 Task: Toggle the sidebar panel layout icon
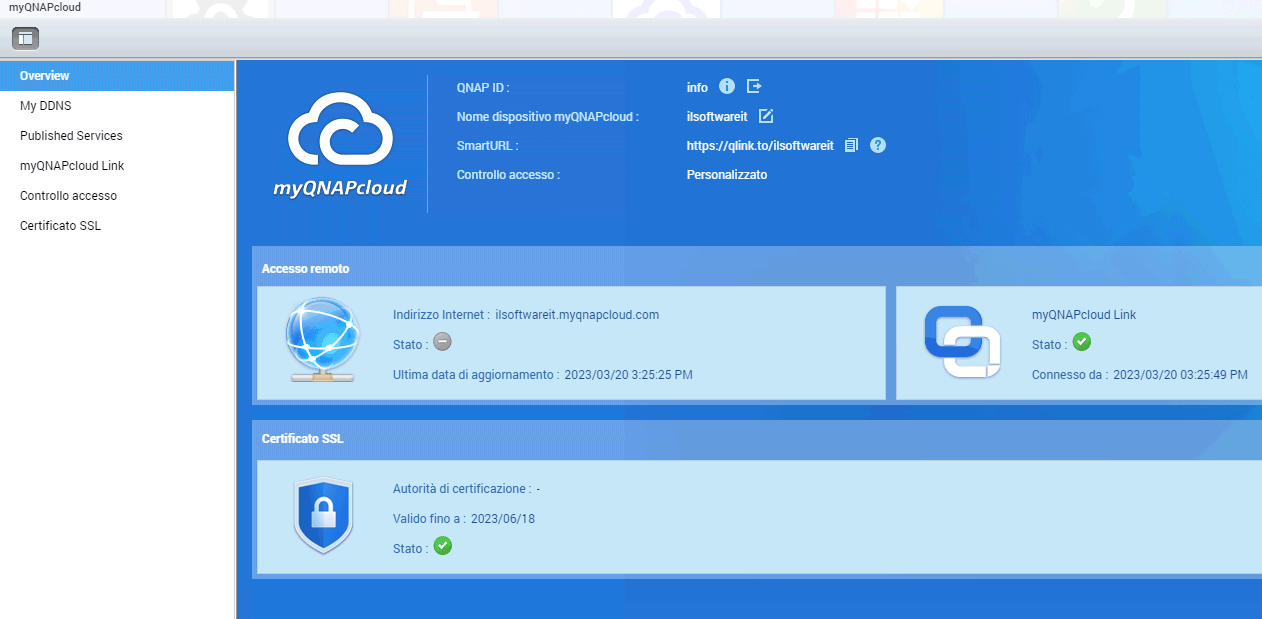point(25,39)
